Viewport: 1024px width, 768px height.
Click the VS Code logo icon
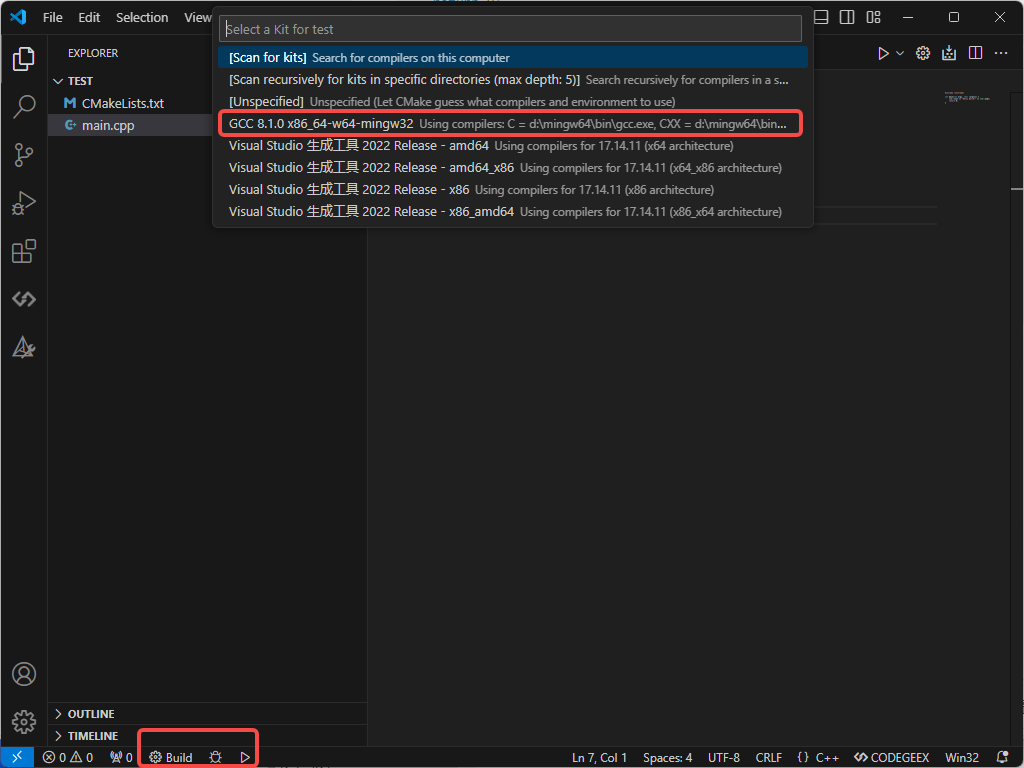pyautogui.click(x=18, y=17)
